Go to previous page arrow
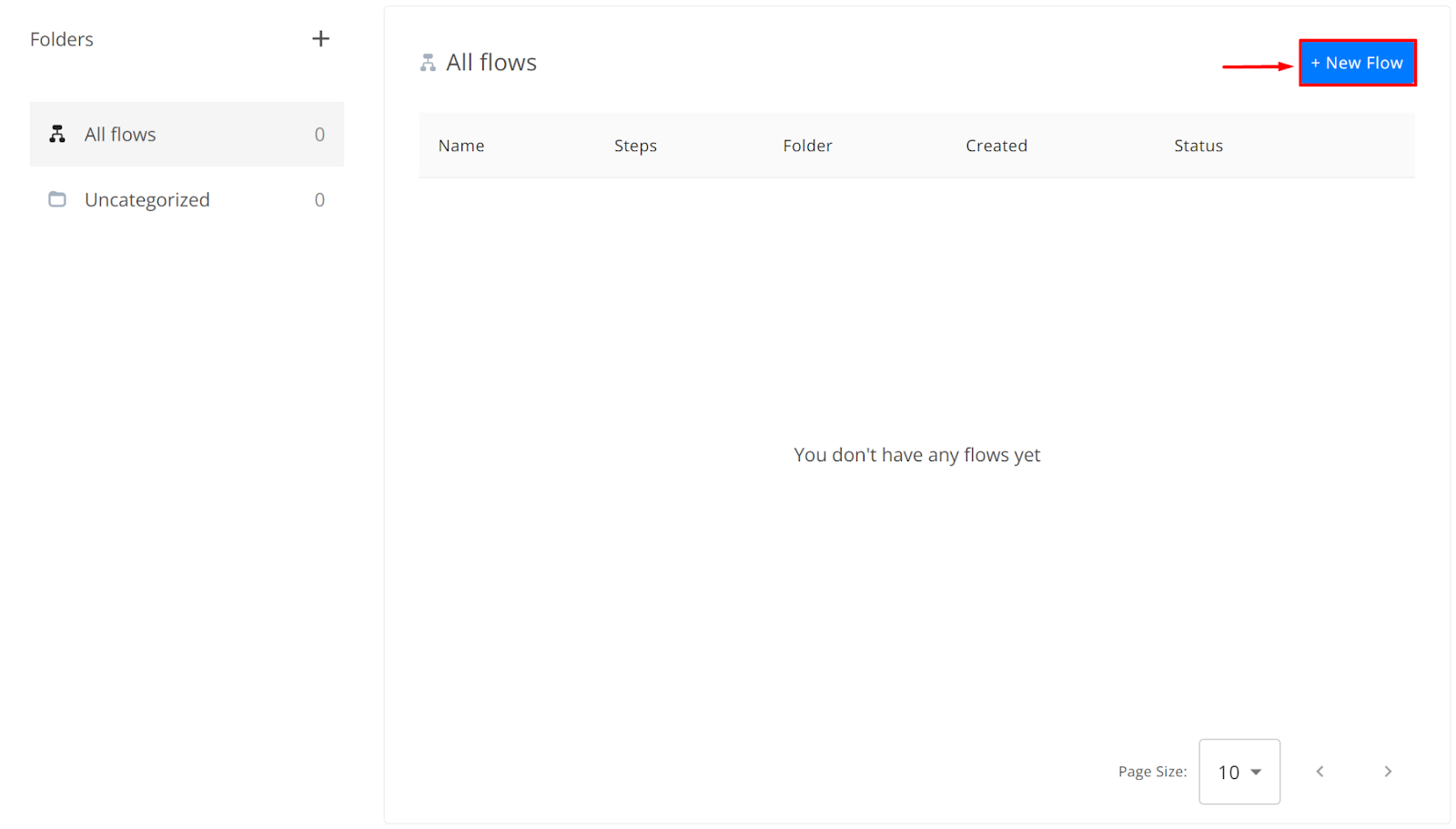1456x829 pixels. tap(1319, 772)
